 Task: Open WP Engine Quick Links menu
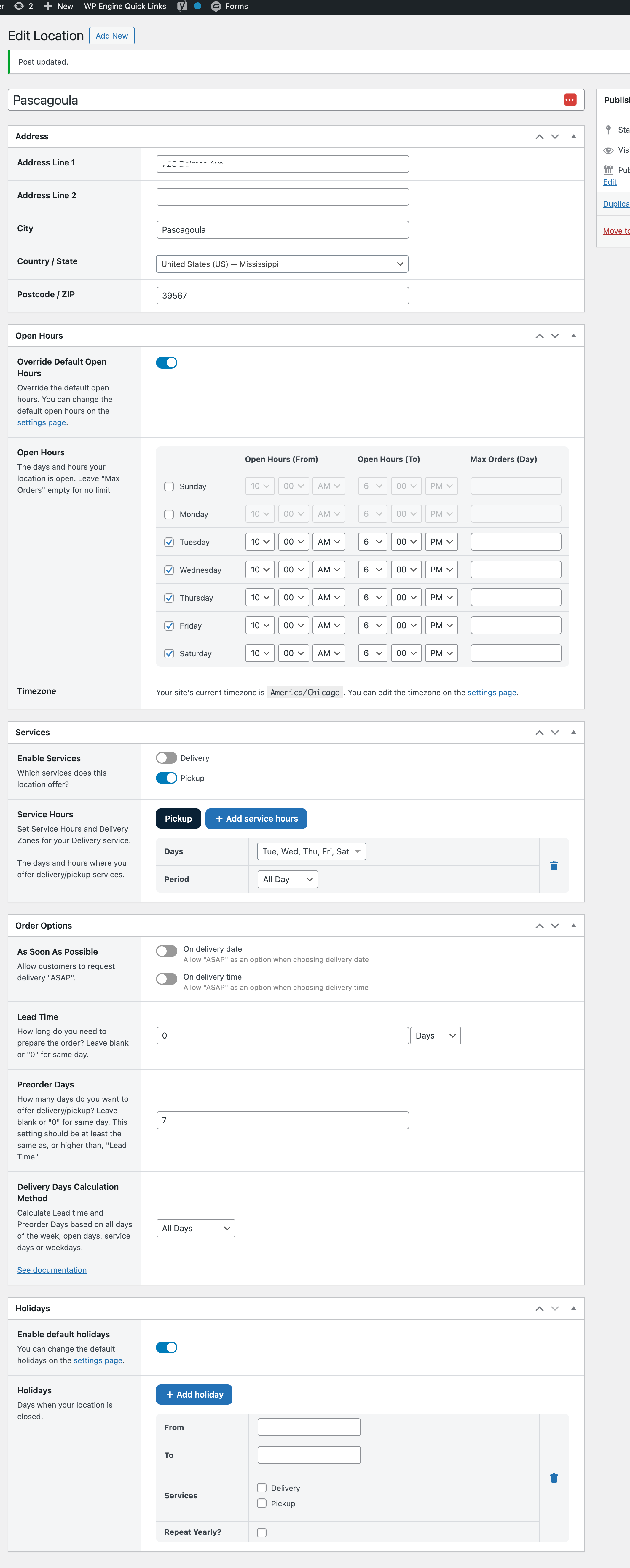(x=125, y=6)
